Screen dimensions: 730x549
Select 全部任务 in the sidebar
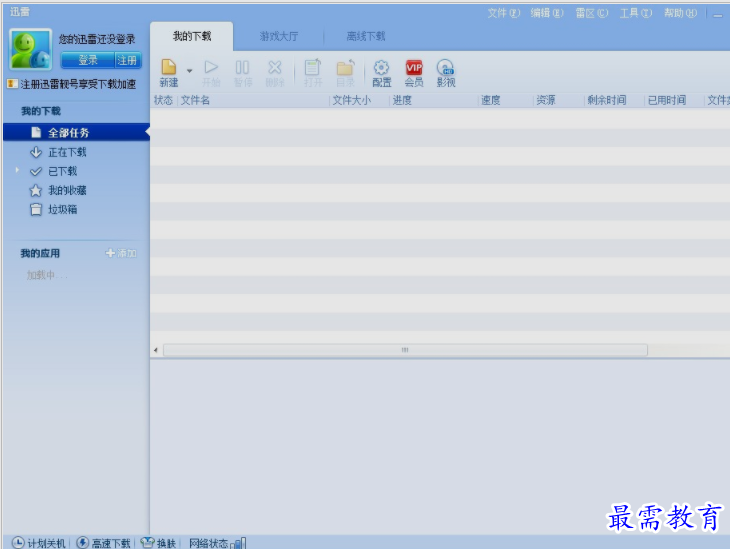(76, 133)
